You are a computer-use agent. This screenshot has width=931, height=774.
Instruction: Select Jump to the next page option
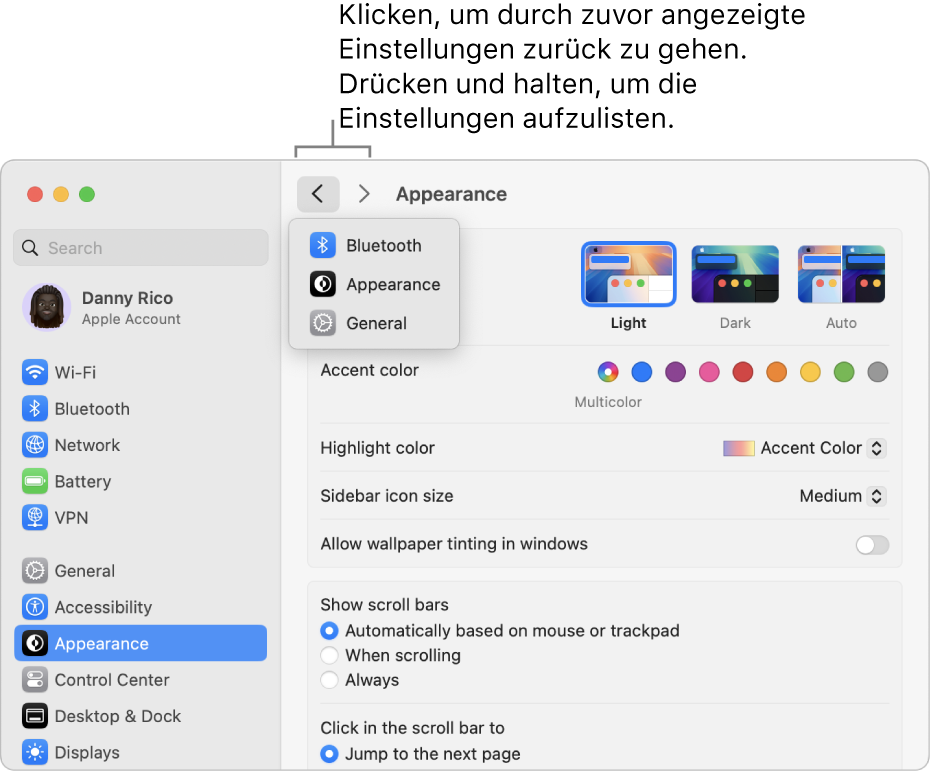tap(330, 754)
